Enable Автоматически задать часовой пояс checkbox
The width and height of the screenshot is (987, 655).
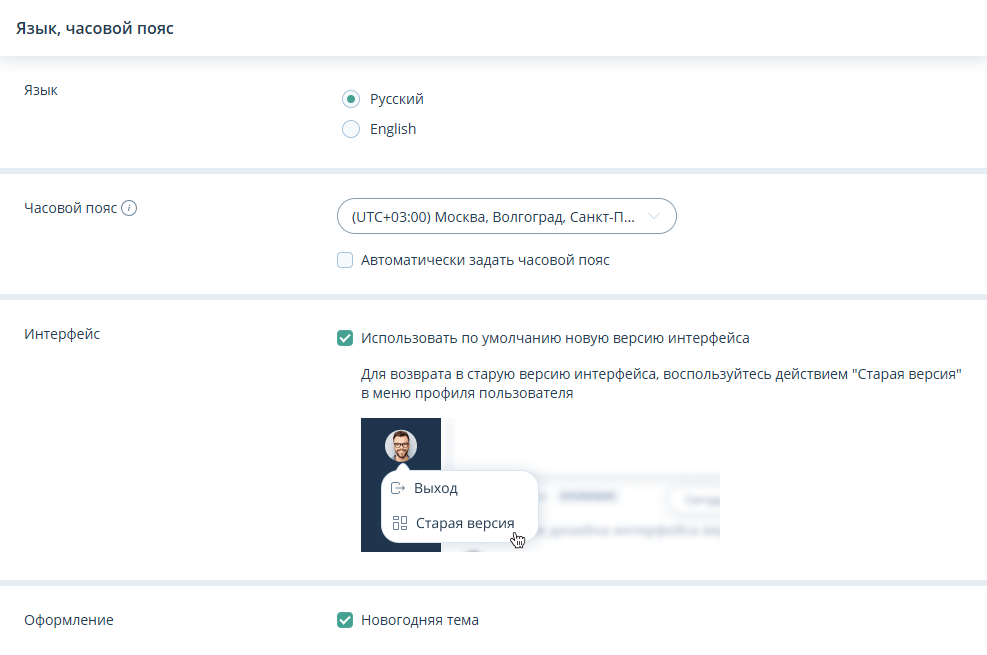[x=345, y=260]
